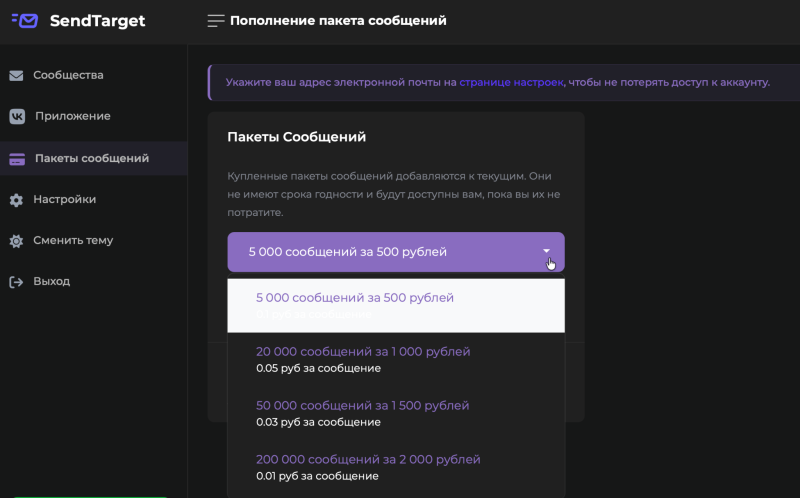800x498 pixels.
Task: Click the logout arrow icon beside Выход
Action: pos(16,282)
